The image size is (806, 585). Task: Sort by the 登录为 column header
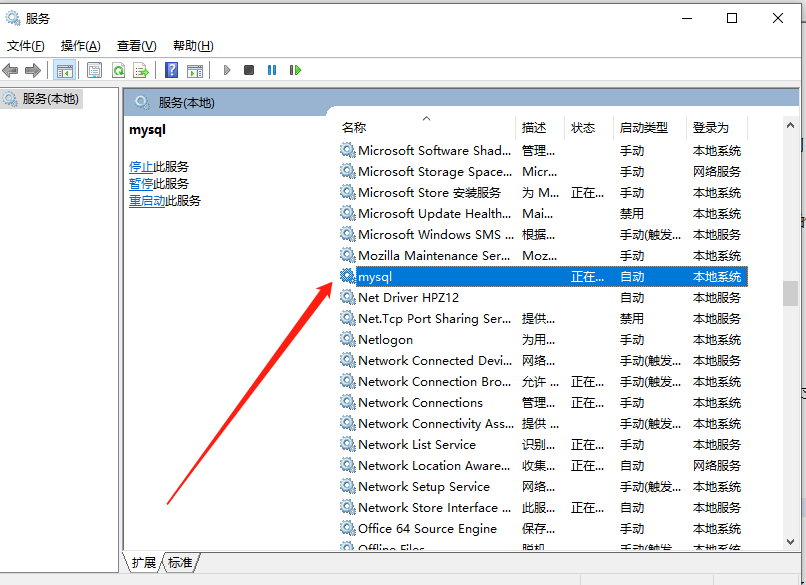point(717,127)
